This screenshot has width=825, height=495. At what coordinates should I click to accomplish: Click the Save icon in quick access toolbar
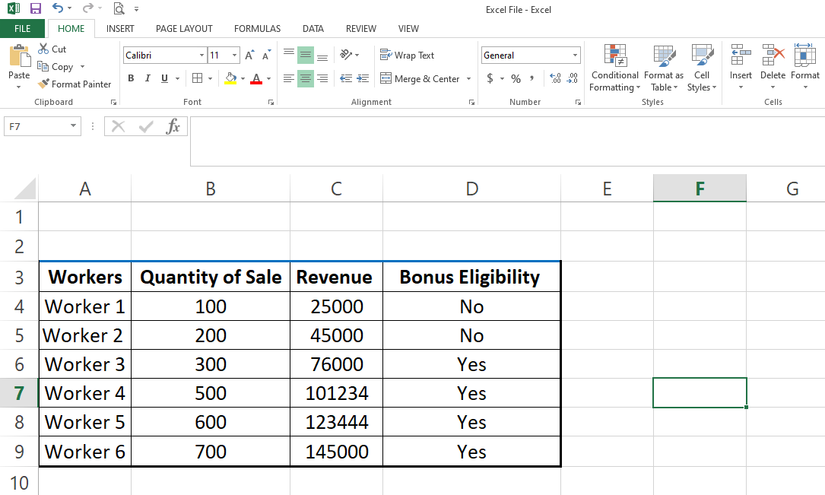pos(35,8)
